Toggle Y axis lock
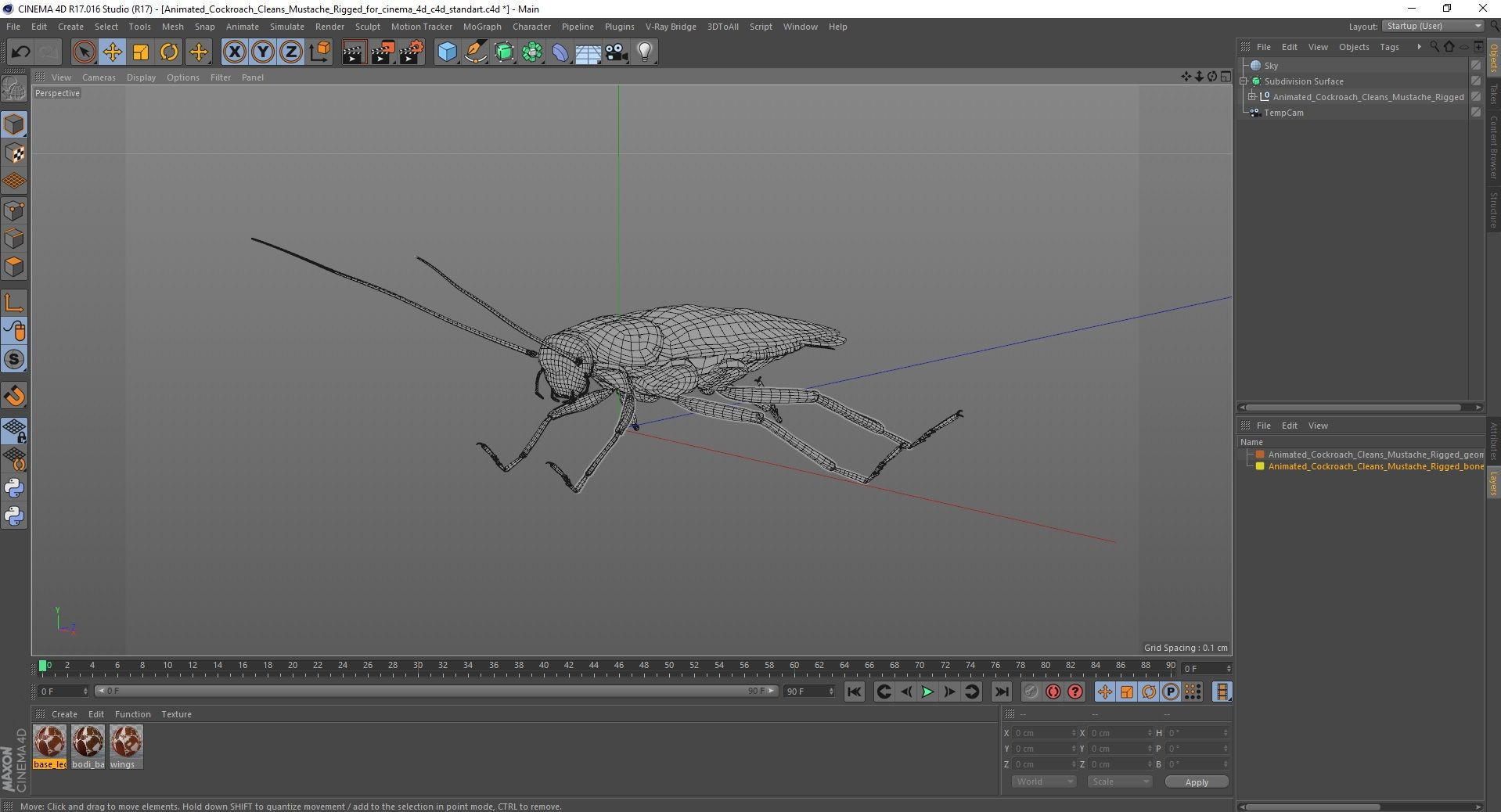The image size is (1501, 812). click(263, 52)
